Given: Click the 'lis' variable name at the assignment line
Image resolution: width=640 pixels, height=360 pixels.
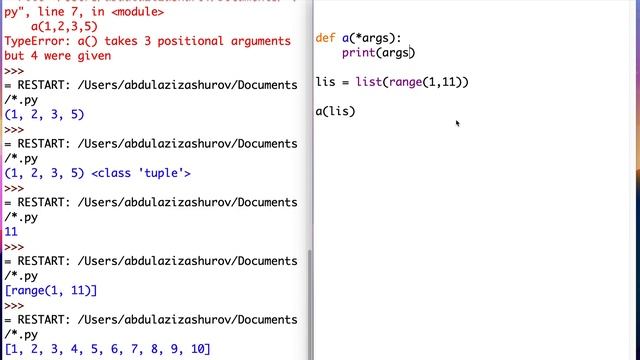Looking at the screenshot, I should [x=325, y=82].
